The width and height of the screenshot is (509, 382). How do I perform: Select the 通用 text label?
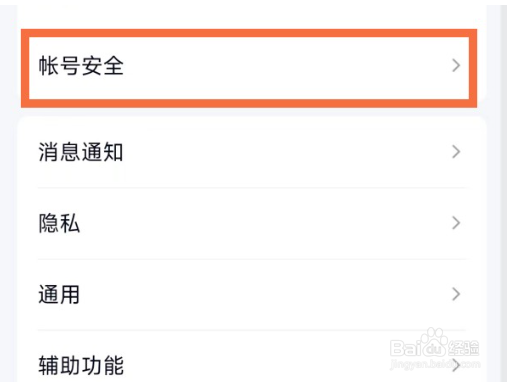click(59, 294)
